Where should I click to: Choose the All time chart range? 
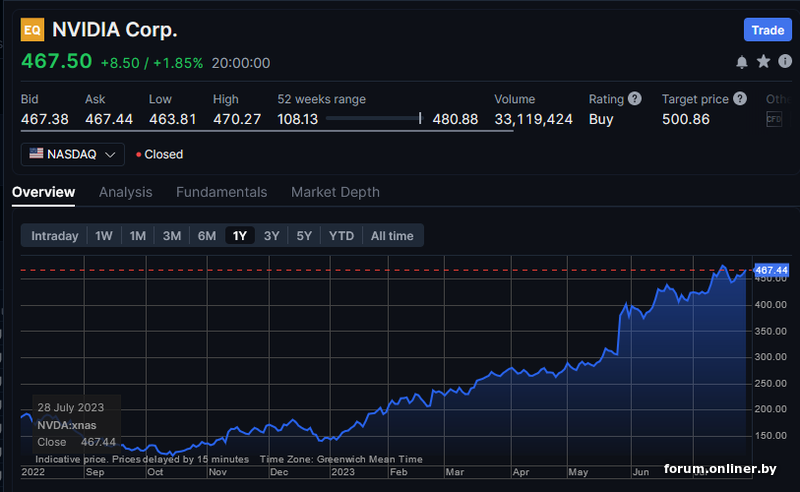392,236
